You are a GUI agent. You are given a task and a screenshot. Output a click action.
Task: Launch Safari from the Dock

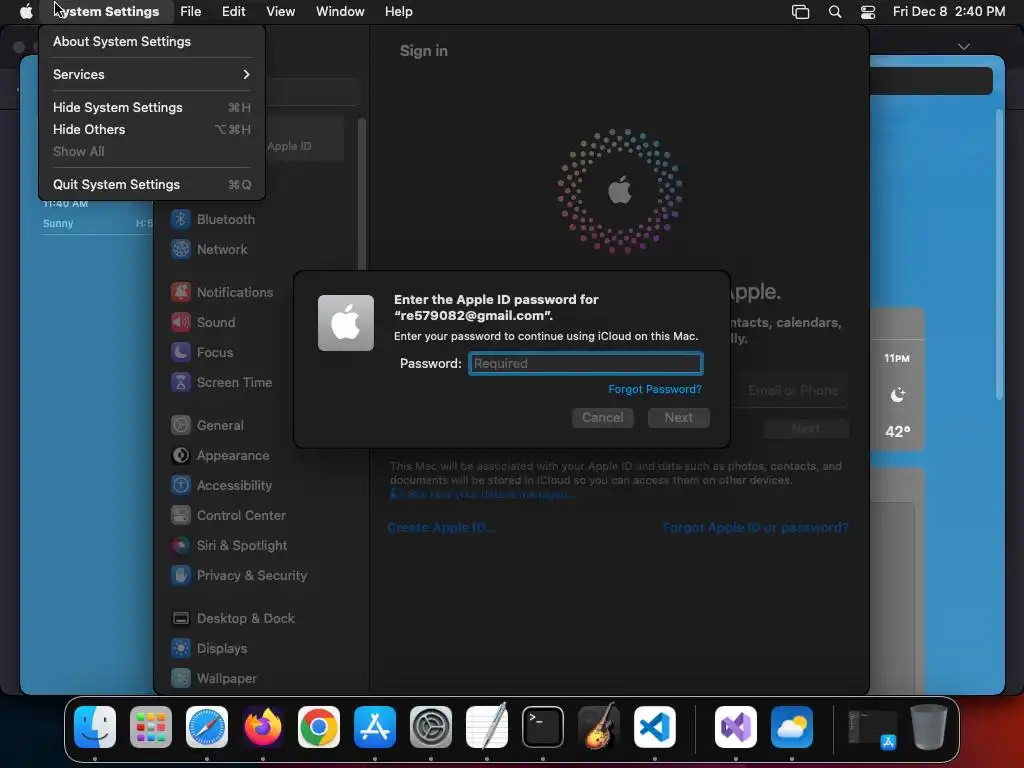[207, 727]
